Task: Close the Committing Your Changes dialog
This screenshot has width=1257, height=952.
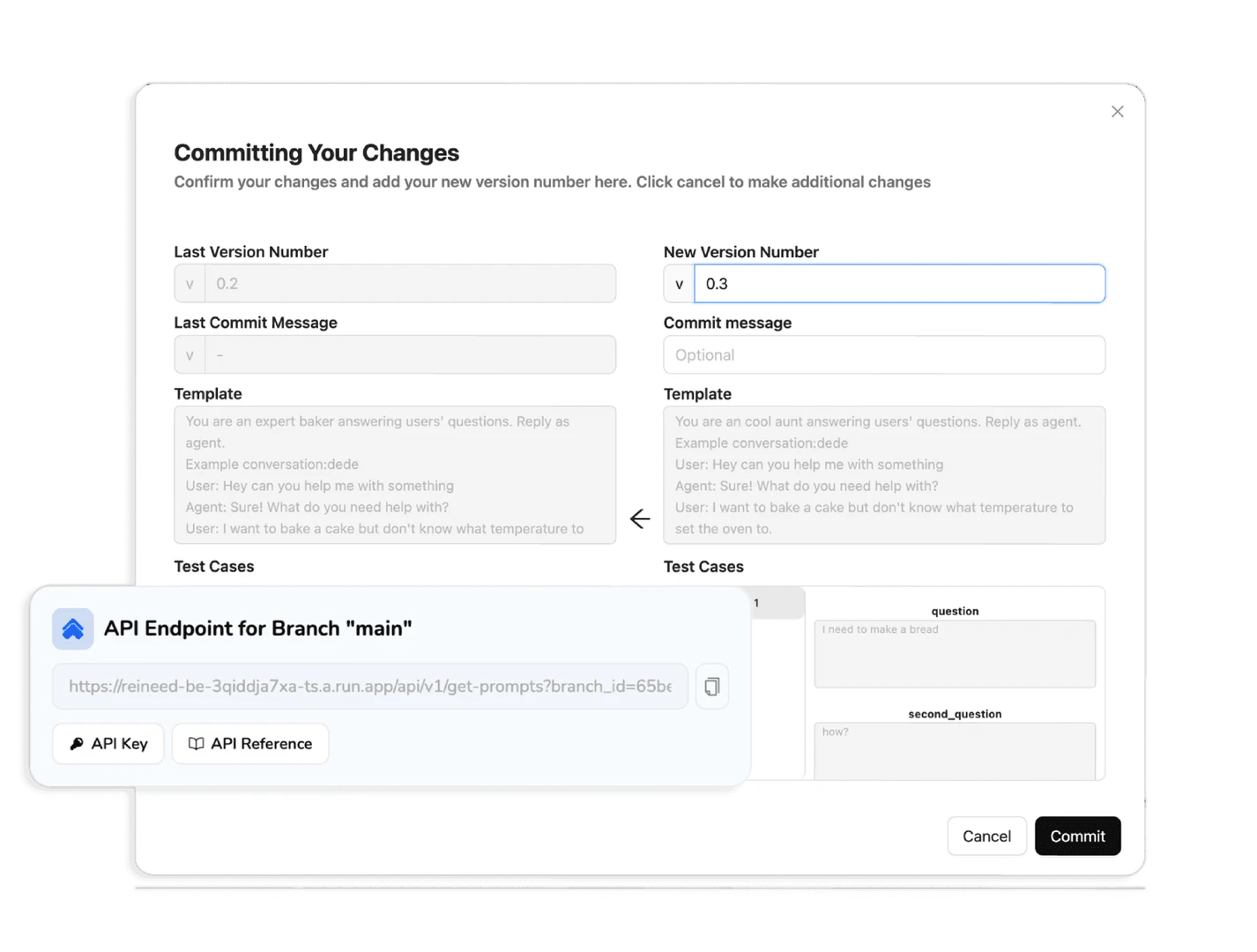Action: (x=1117, y=112)
